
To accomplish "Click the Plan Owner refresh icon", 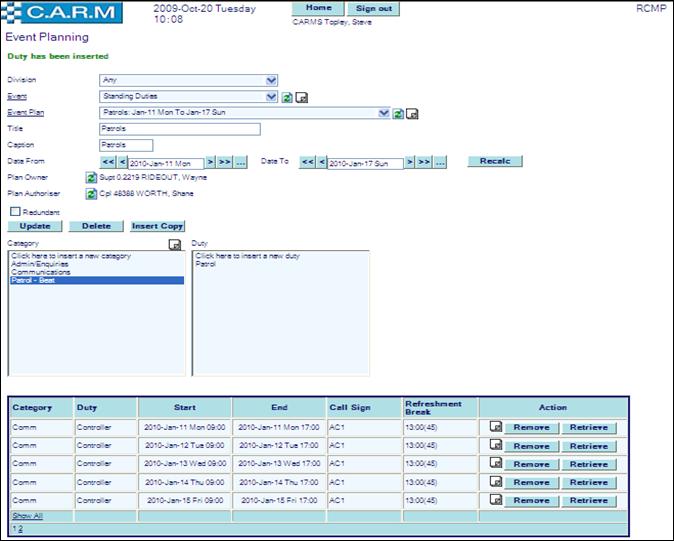I will pyautogui.click(x=92, y=178).
